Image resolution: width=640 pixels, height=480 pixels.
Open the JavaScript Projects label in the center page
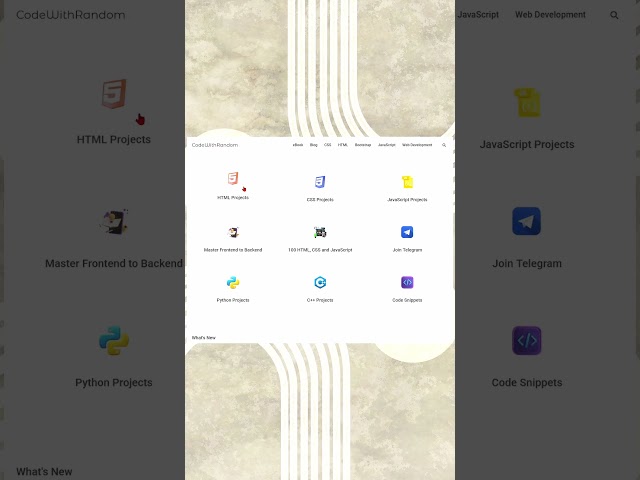click(x=407, y=200)
